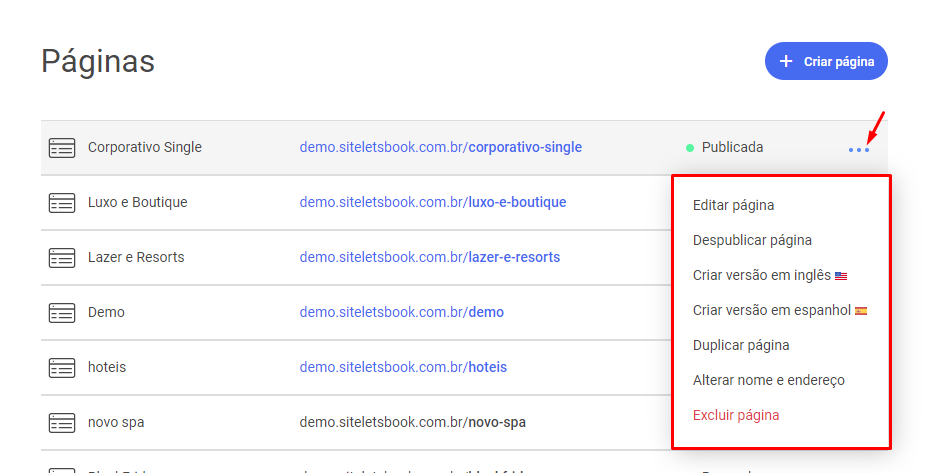Click the Lazer e Resorts page icon

point(62,258)
